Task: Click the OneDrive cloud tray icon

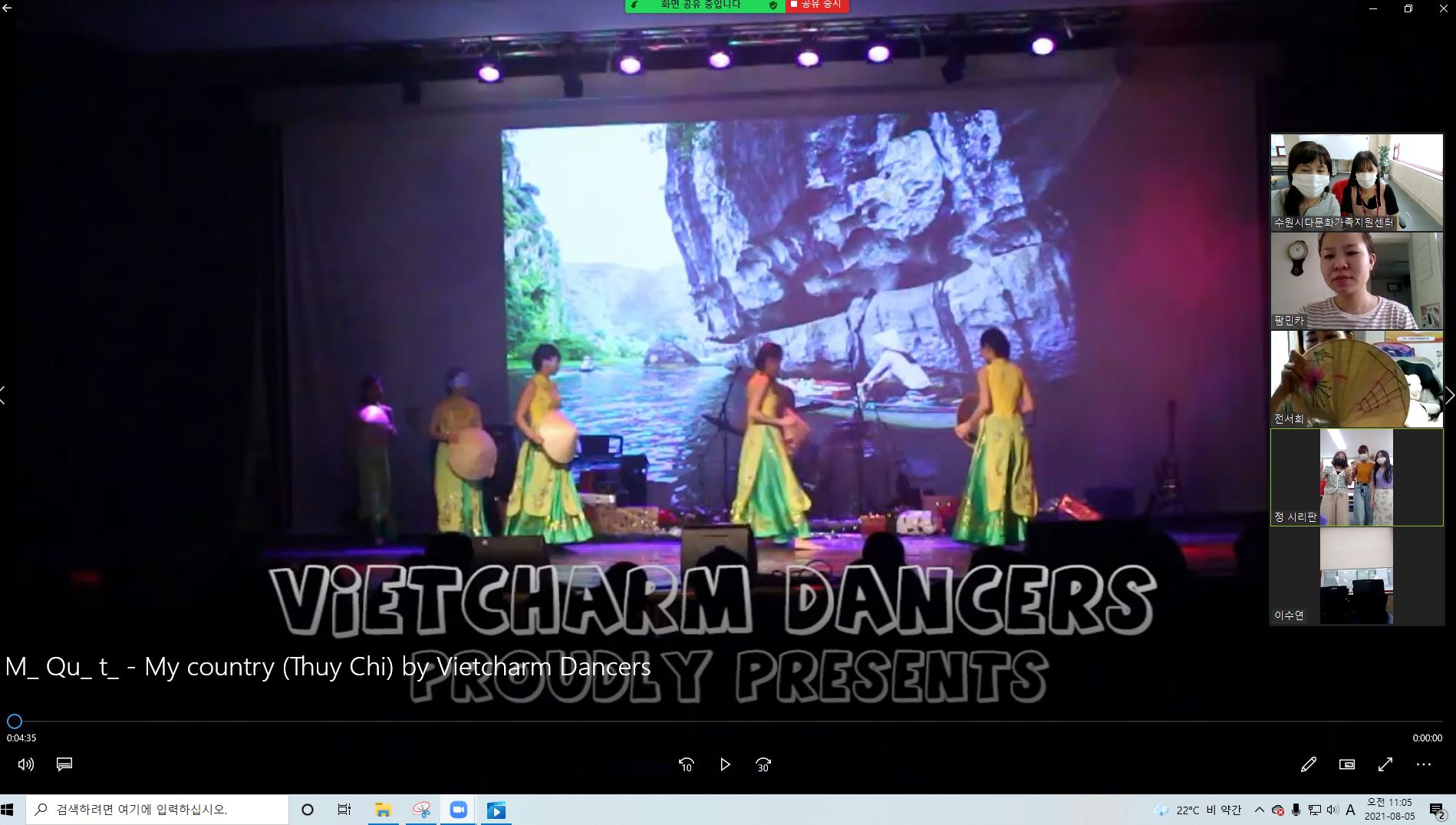Action: [x=1278, y=810]
